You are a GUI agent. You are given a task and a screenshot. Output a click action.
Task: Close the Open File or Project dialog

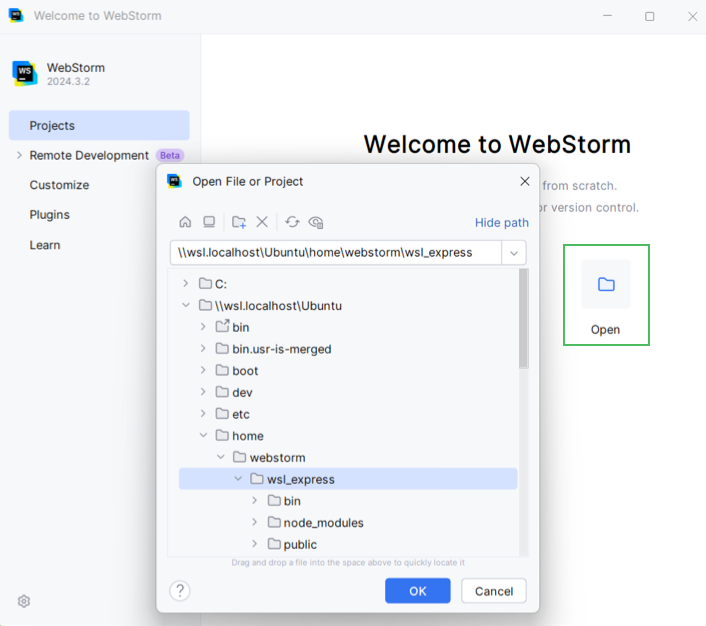pos(525,181)
